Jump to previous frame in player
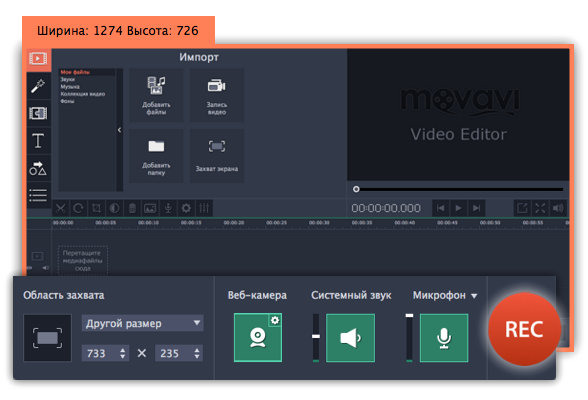 pos(441,208)
